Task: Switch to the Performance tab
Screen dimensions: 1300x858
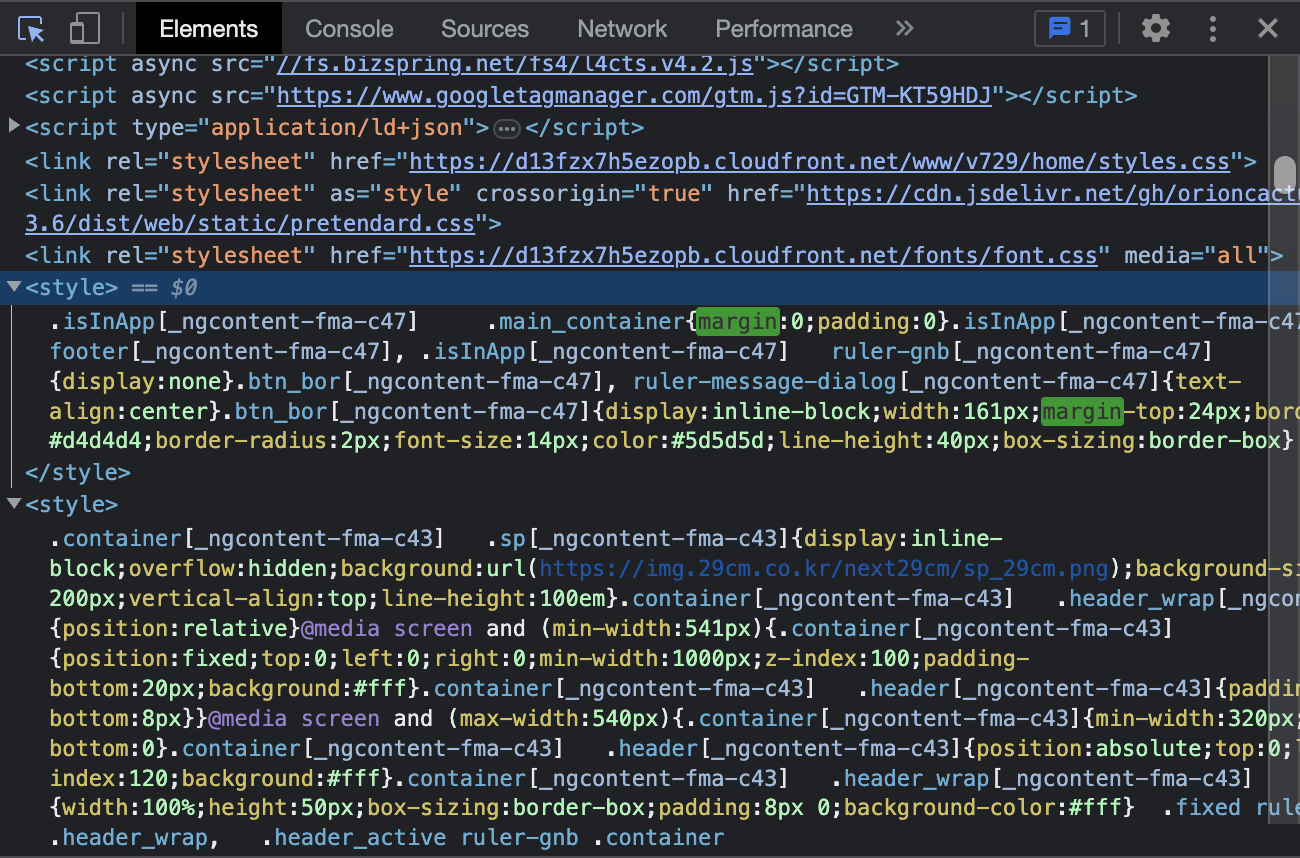Action: pos(784,29)
